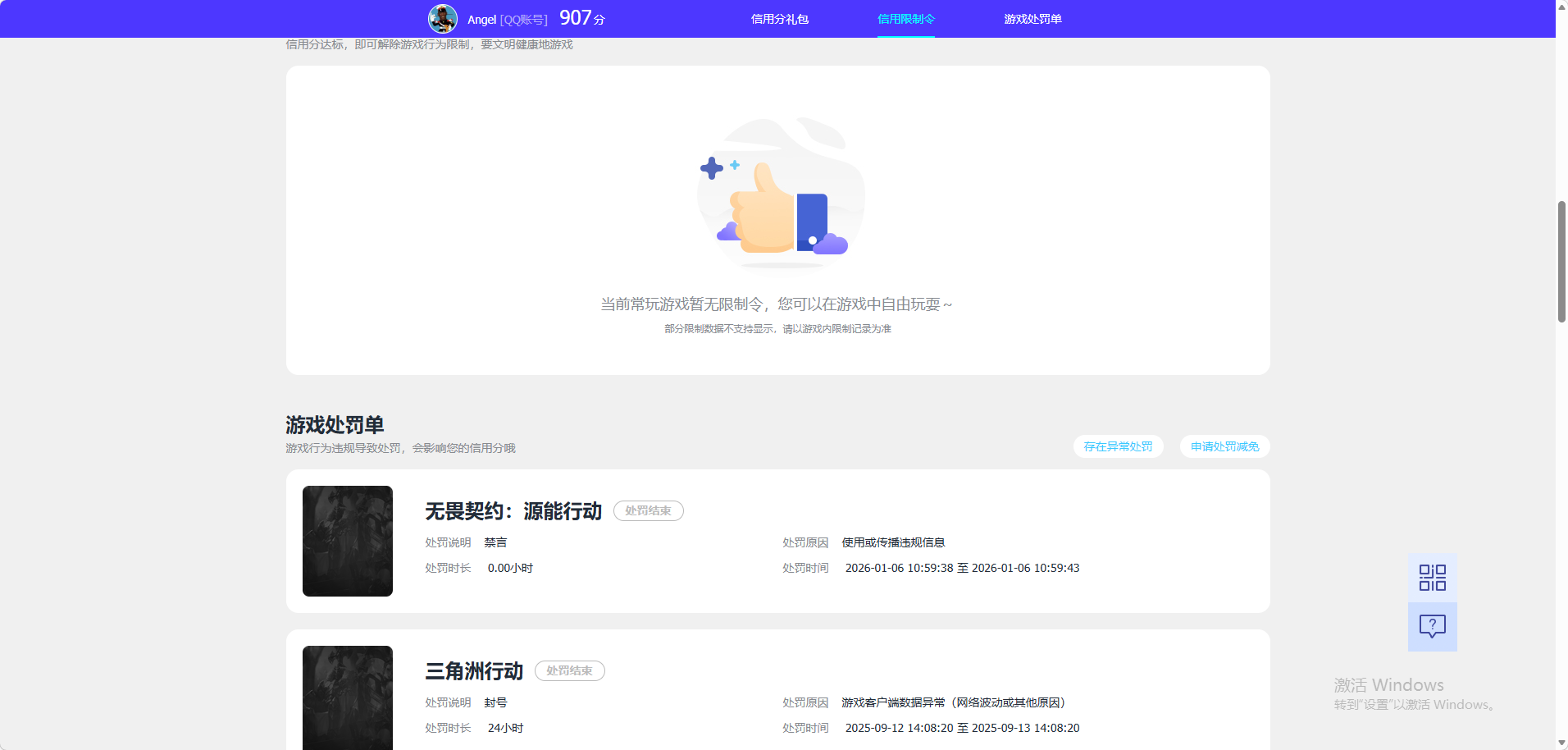Click the 无畏契约 game cover thumbnail
This screenshot has height=750, width=1568.
(x=347, y=541)
